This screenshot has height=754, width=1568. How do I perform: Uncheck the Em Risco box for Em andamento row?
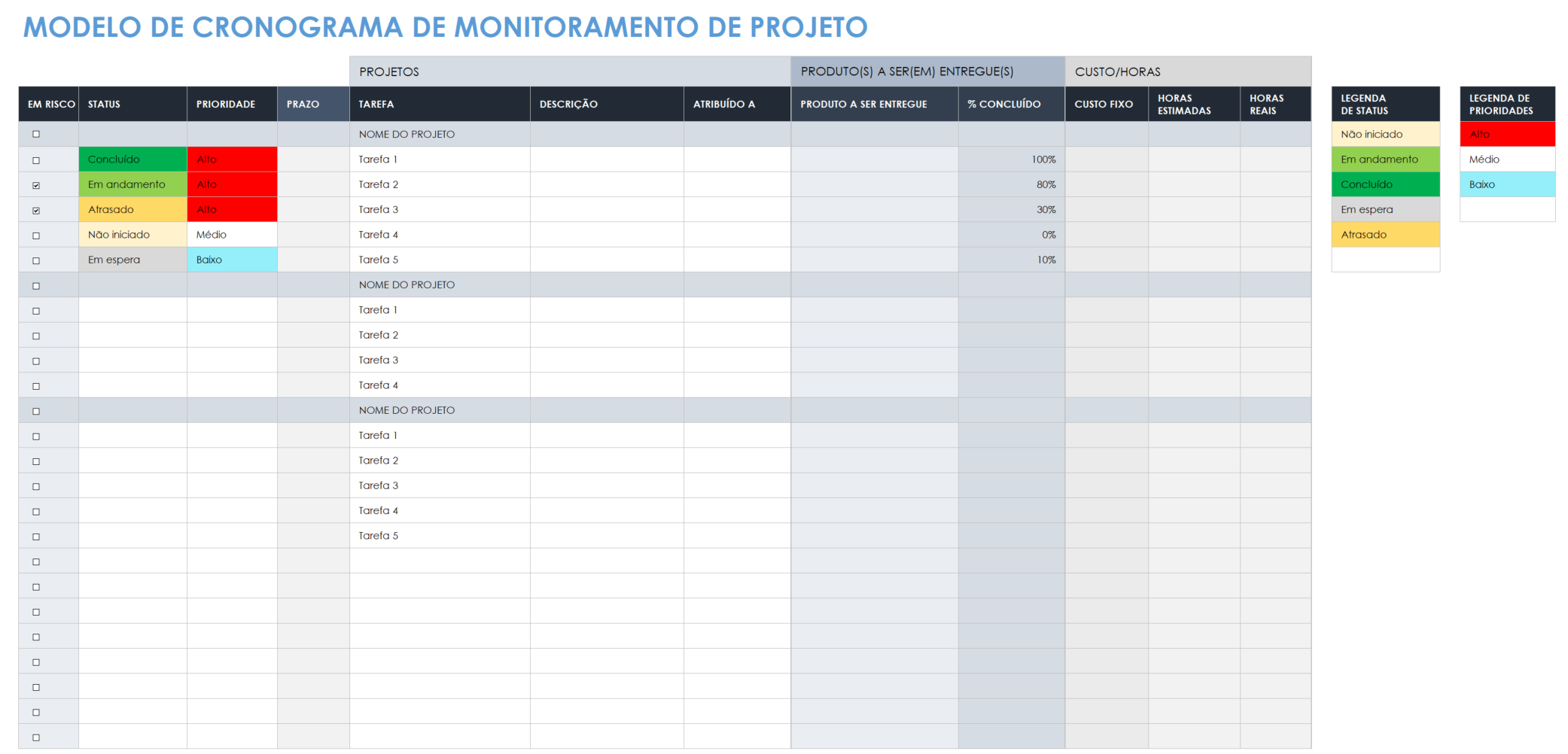36,185
